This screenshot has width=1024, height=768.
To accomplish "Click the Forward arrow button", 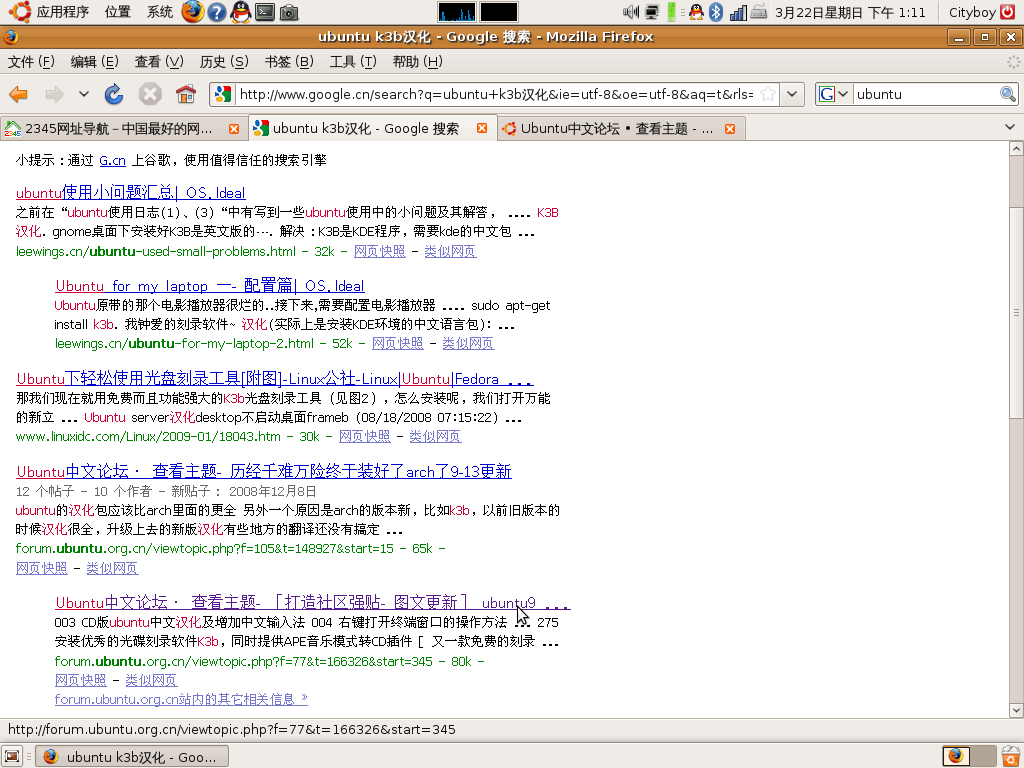I will pos(54,94).
